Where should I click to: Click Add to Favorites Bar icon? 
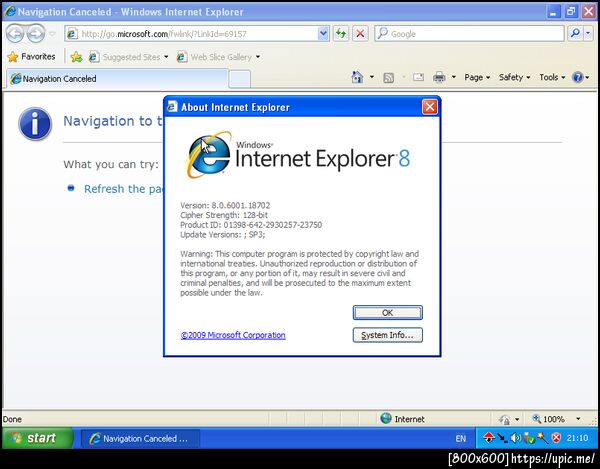pyautogui.click(x=77, y=57)
